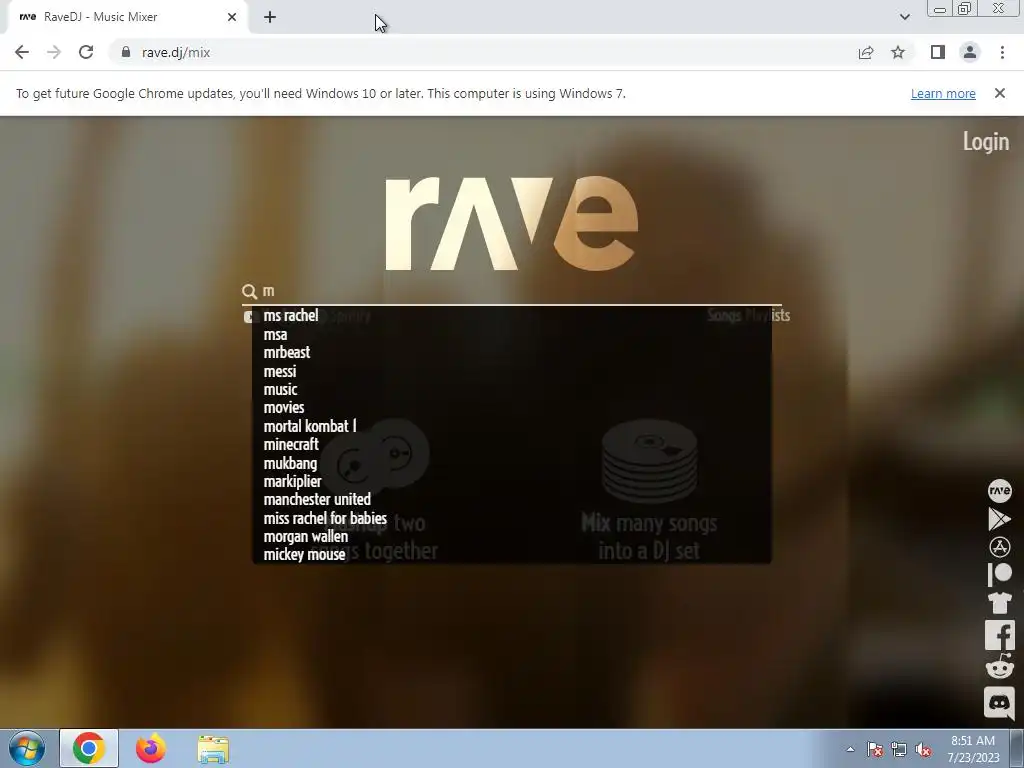Go forward with the browser forward arrow

click(x=54, y=52)
